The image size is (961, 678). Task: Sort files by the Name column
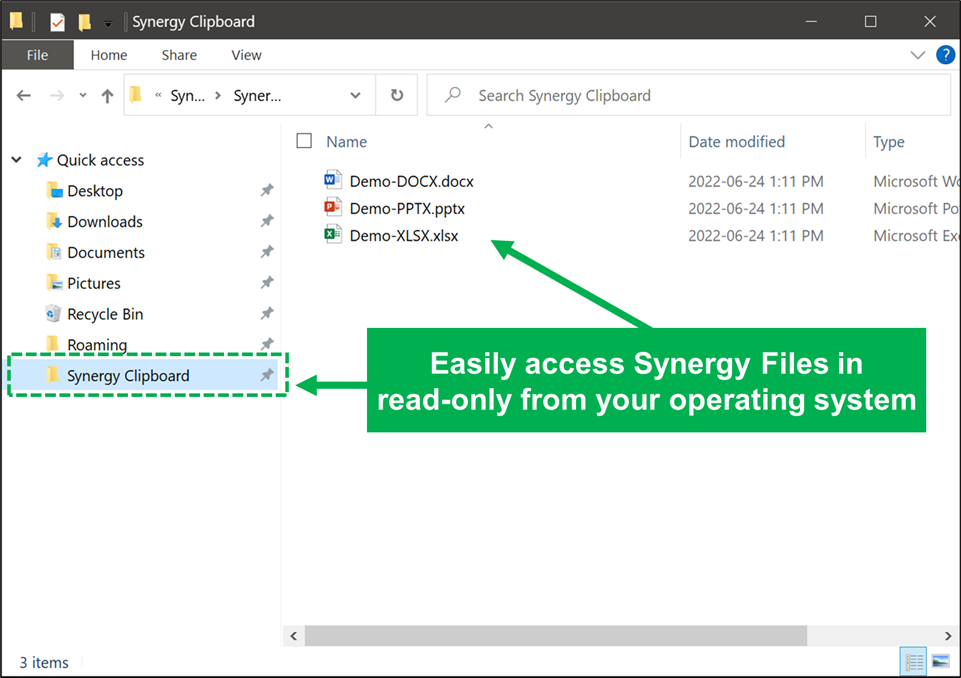pos(346,142)
